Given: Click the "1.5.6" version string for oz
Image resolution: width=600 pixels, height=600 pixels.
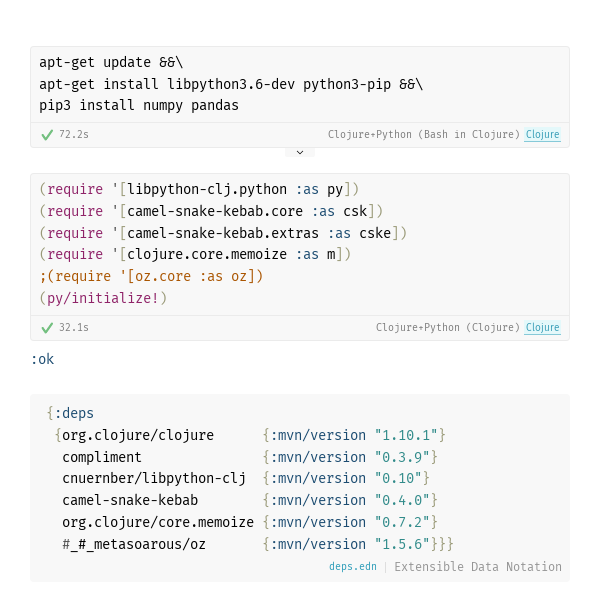Looking at the screenshot, I should pyautogui.click(x=403, y=544).
